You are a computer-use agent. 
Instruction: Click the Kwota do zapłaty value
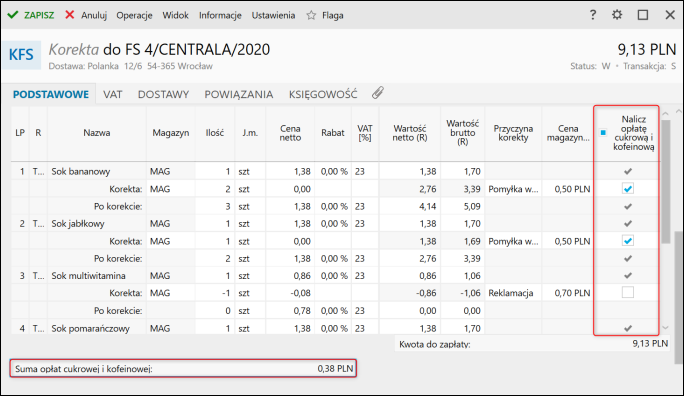(x=650, y=344)
